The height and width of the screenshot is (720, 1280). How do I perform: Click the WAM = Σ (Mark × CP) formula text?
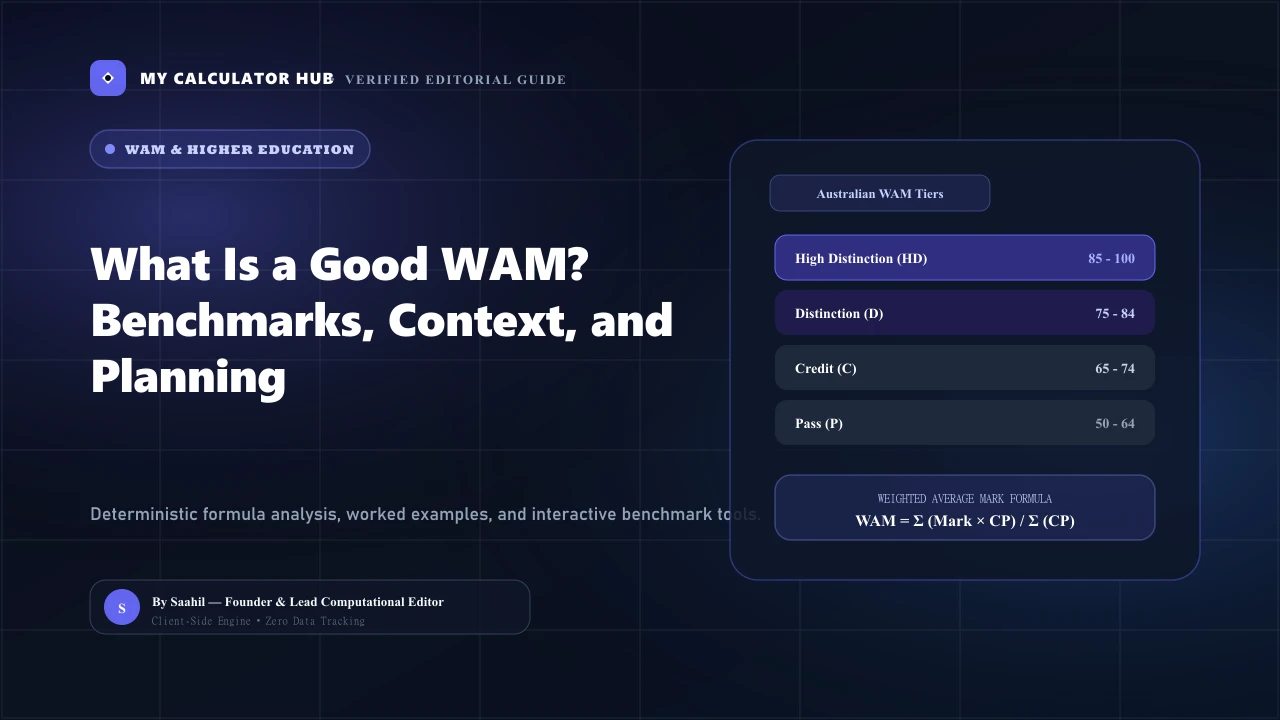pyautogui.click(x=965, y=520)
